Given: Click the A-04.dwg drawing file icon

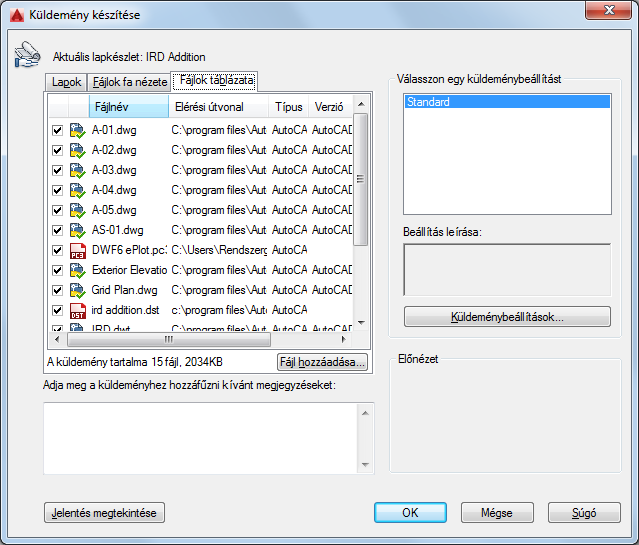Looking at the screenshot, I should click(x=77, y=190).
